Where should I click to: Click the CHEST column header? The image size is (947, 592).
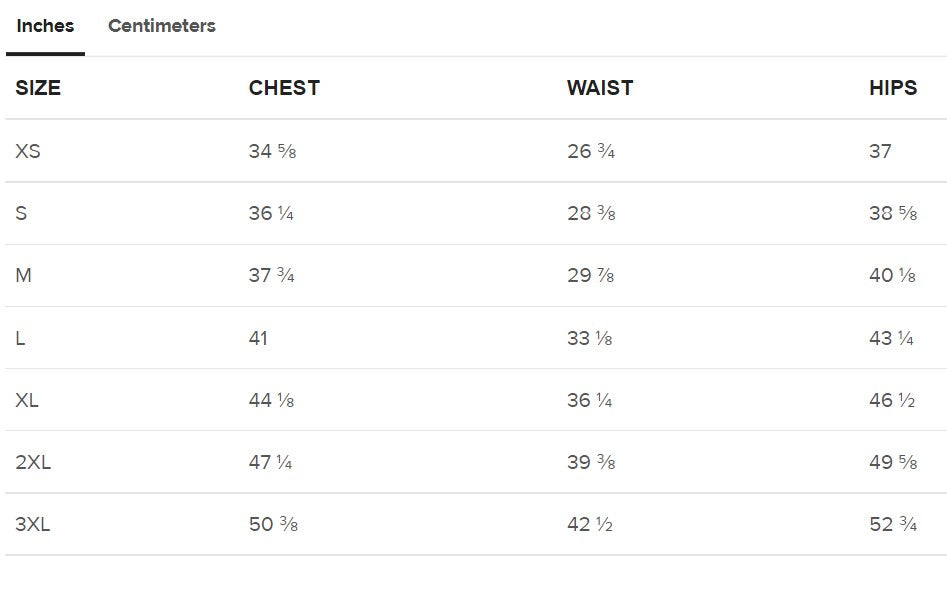click(284, 88)
